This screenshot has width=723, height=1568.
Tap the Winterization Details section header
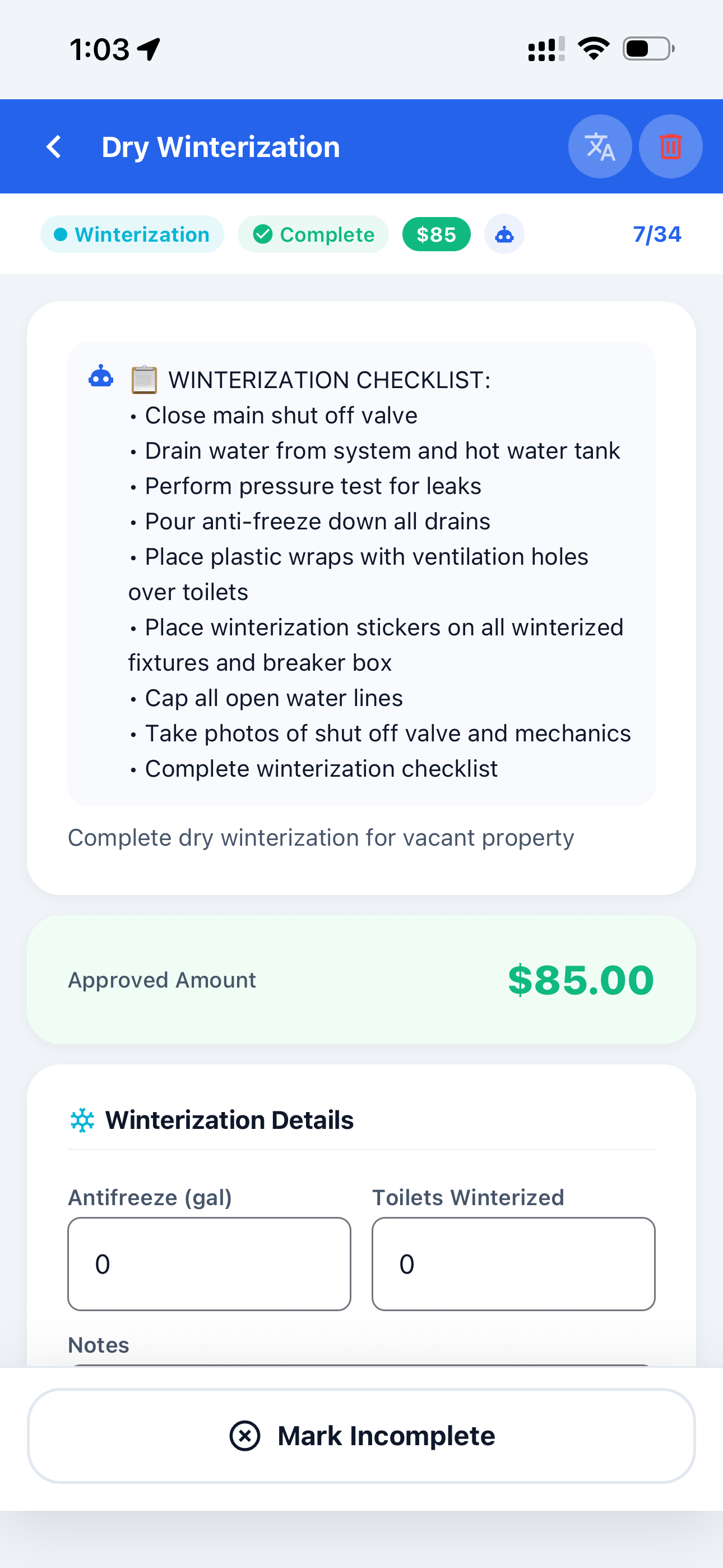pos(229,1120)
